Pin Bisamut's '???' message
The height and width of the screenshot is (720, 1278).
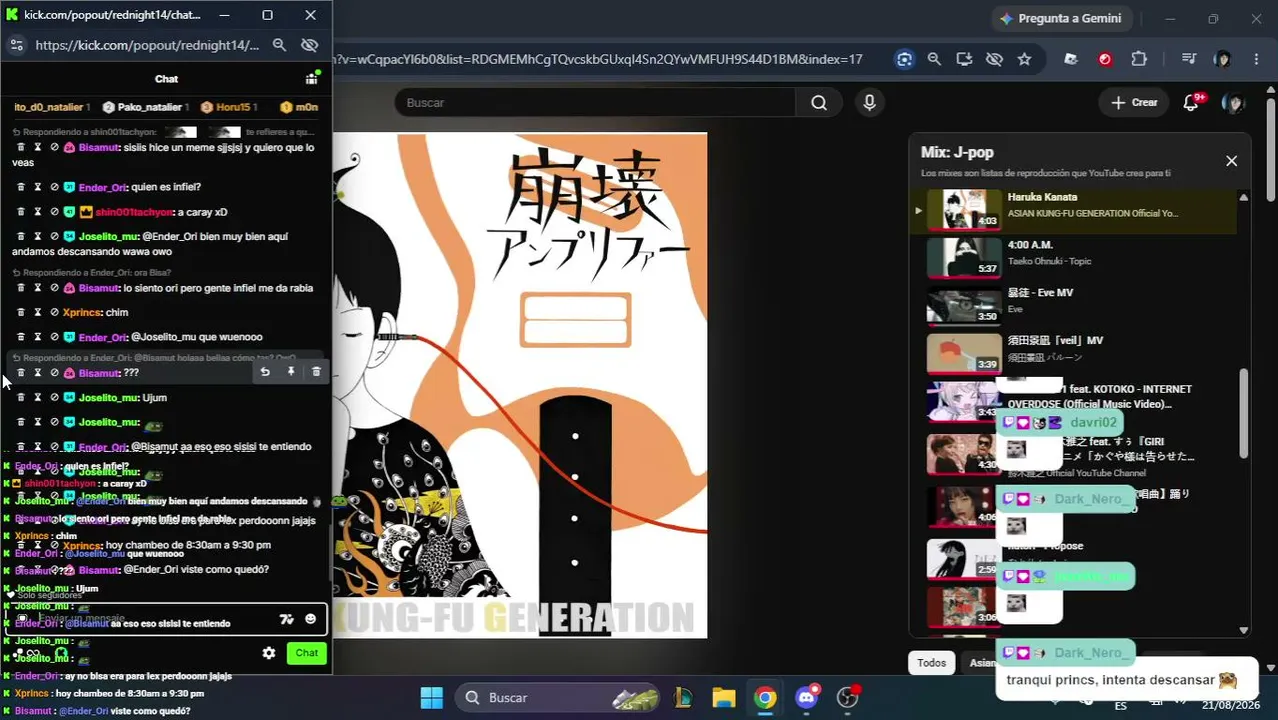pyautogui.click(x=291, y=372)
